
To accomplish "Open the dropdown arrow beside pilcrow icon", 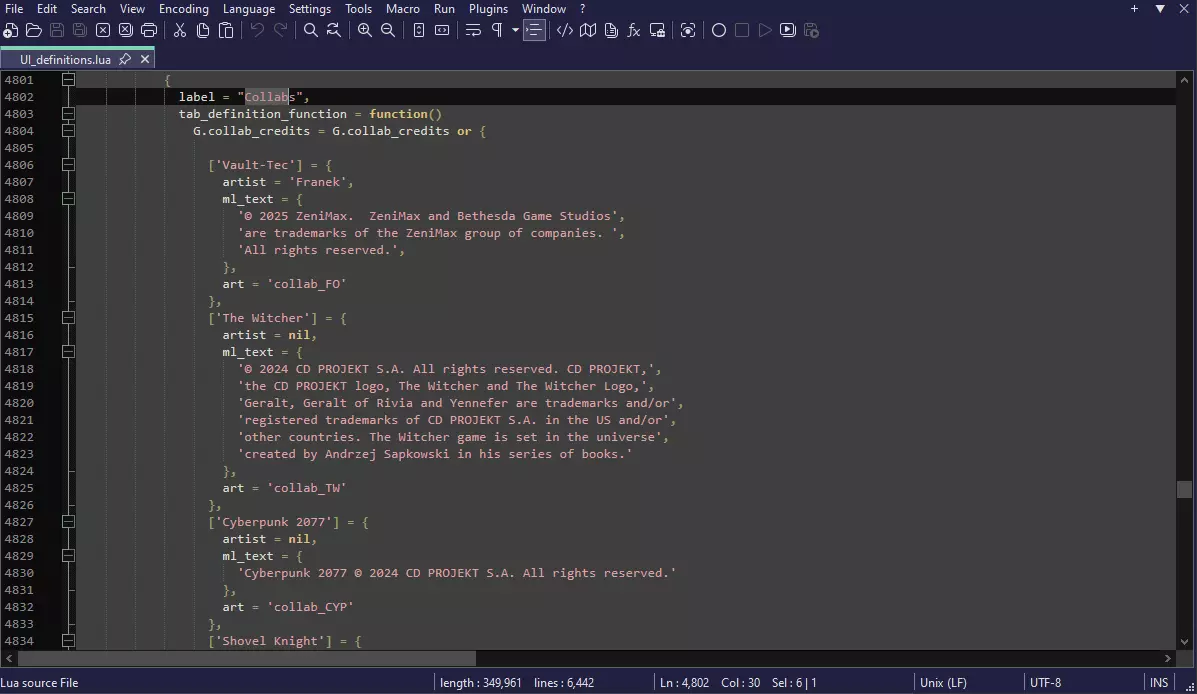I will 515,30.
